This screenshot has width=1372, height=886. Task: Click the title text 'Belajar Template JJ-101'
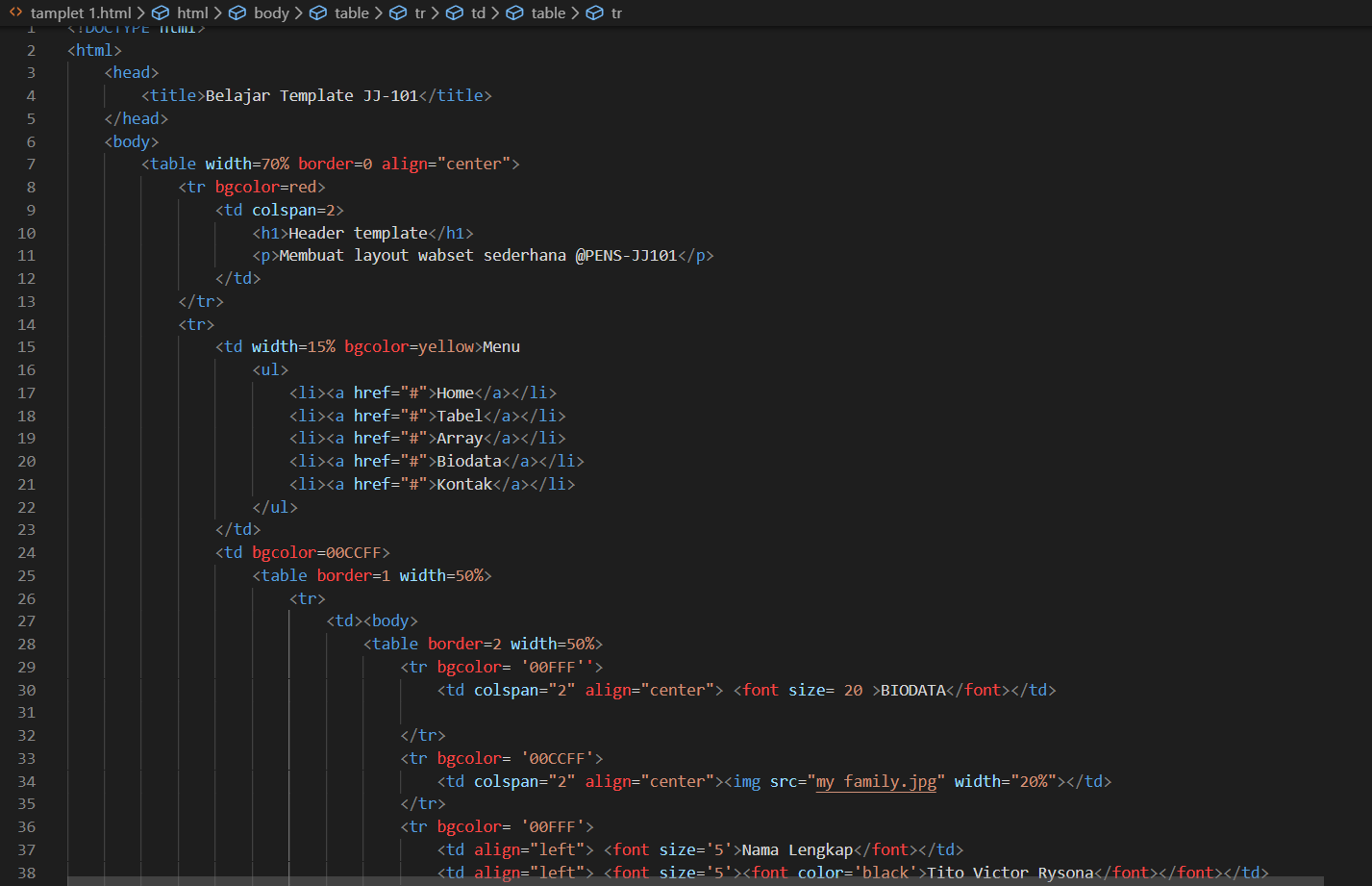coord(312,95)
